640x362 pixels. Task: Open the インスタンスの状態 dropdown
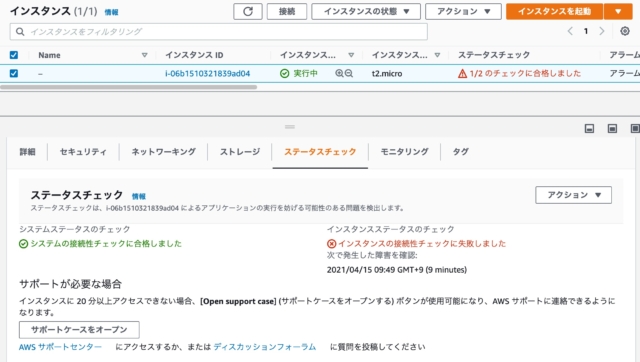pos(366,11)
